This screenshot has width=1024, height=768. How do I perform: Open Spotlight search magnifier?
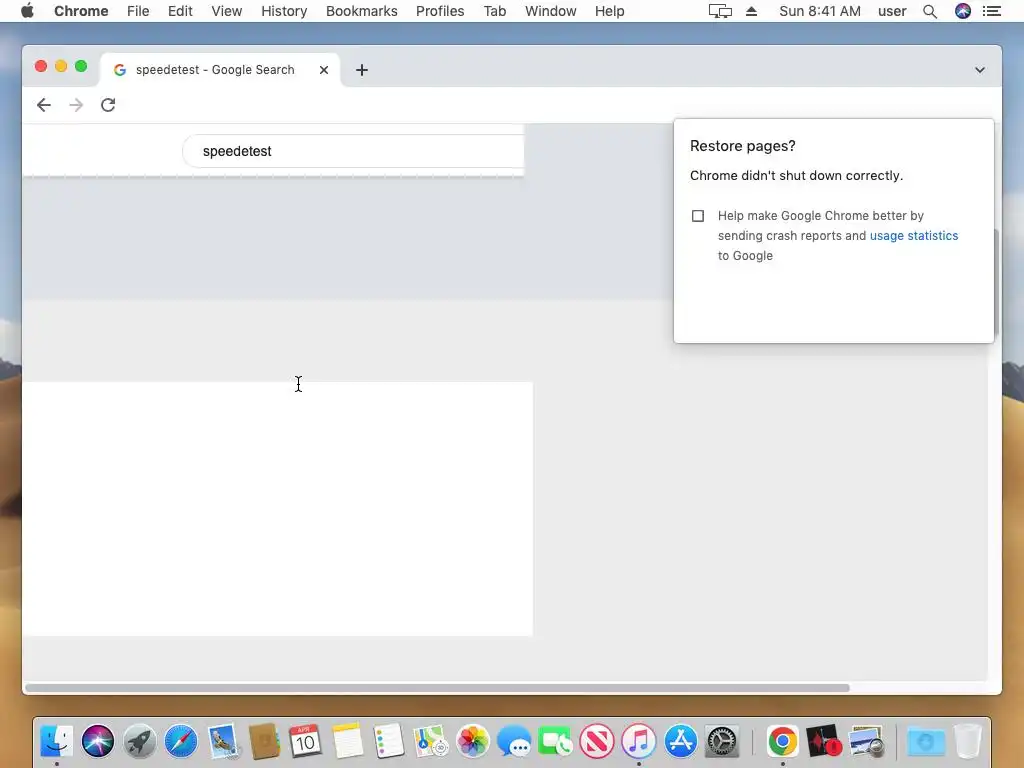[930, 11]
